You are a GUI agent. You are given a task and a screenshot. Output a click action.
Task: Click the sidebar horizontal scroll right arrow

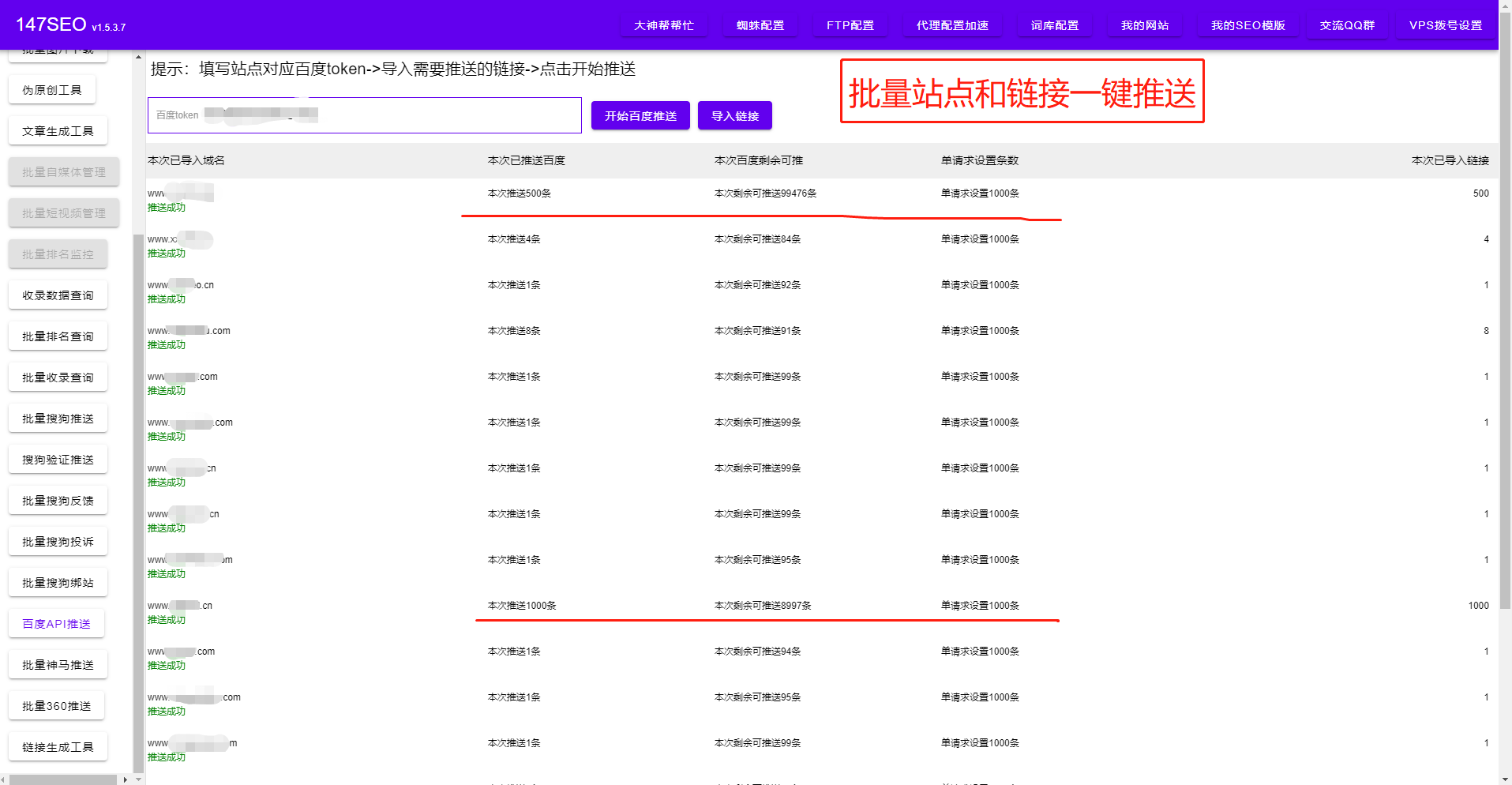125,779
